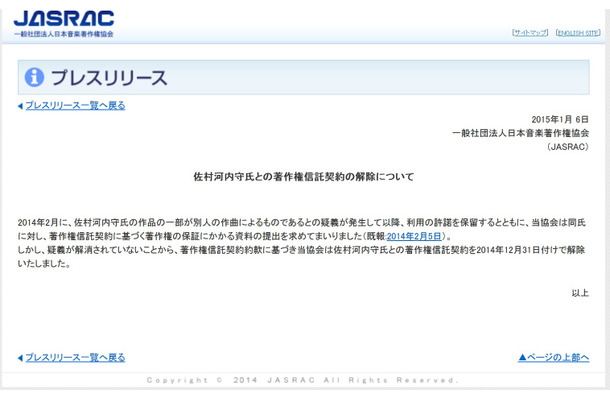
Task: Click the blue information icon beside プレスリリース
Action: 34,77
